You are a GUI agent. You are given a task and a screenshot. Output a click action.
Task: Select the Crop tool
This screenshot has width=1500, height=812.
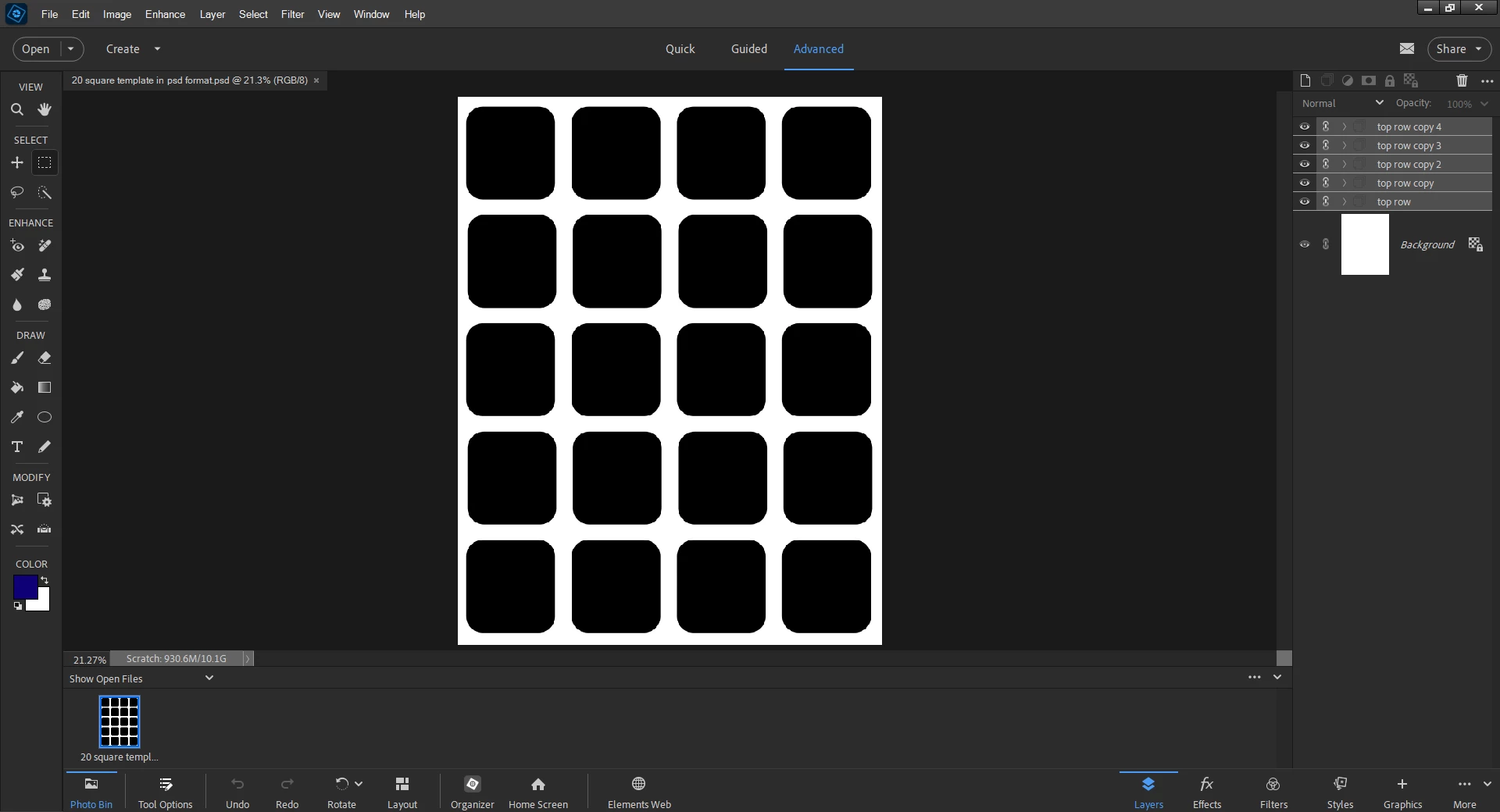(x=16, y=500)
